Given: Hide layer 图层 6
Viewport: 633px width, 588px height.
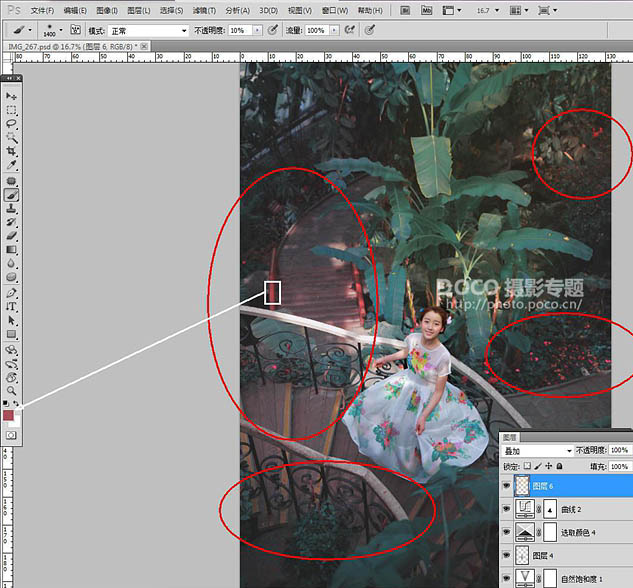Looking at the screenshot, I should pos(506,486).
